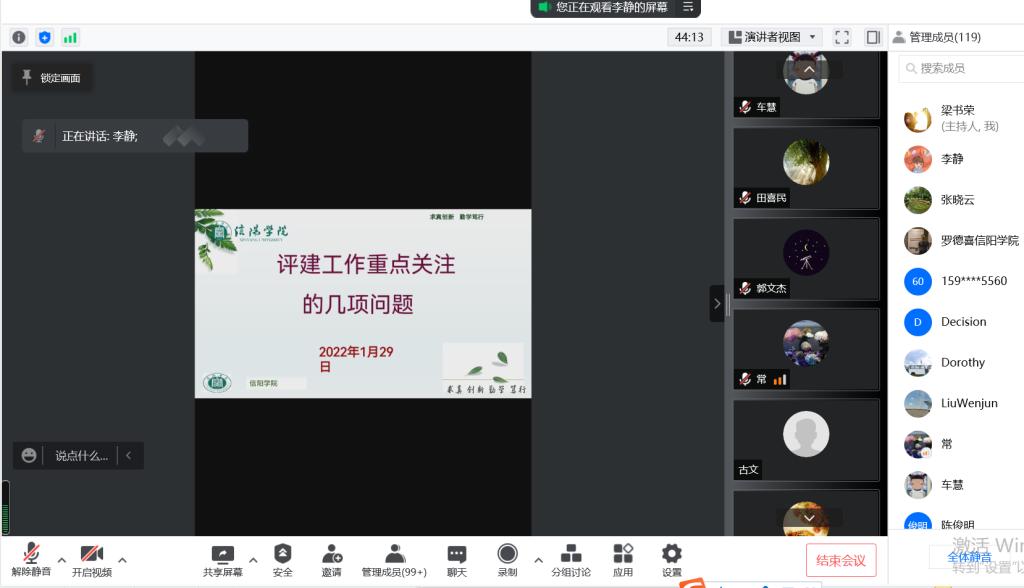The height and width of the screenshot is (588, 1024).
Task: Click the 邀请 invite icon
Action: 332,560
